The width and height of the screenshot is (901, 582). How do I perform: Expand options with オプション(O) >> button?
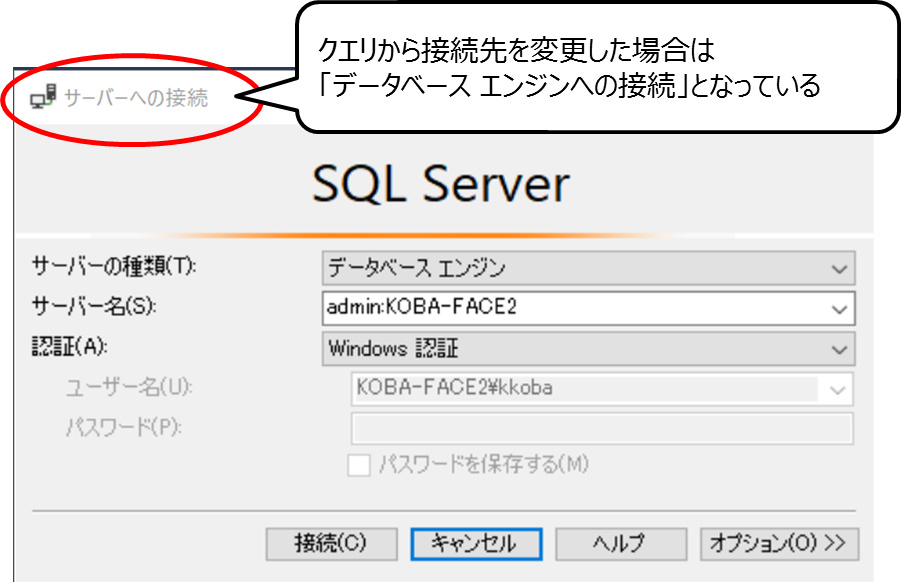779,544
